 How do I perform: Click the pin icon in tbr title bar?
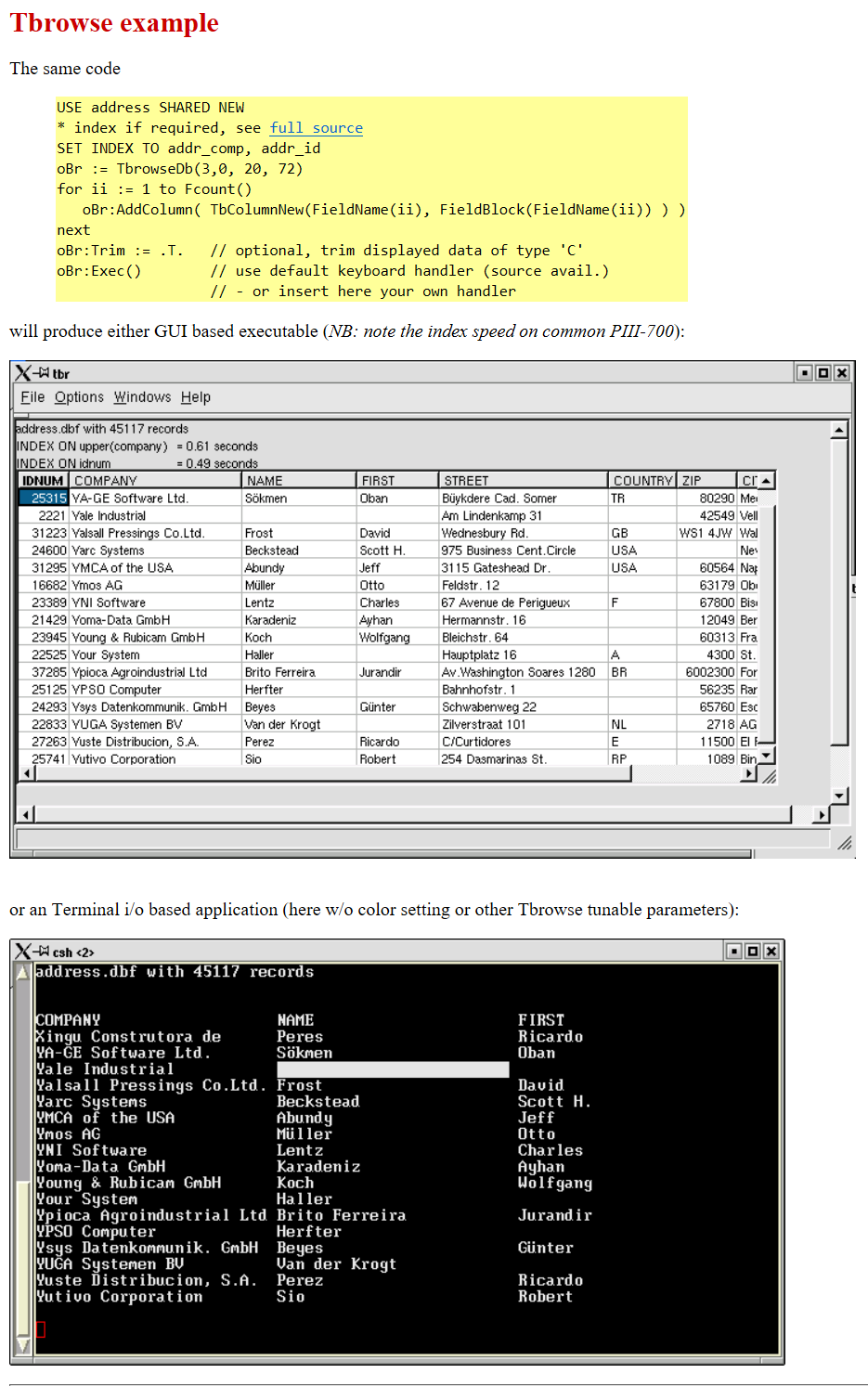tap(42, 373)
